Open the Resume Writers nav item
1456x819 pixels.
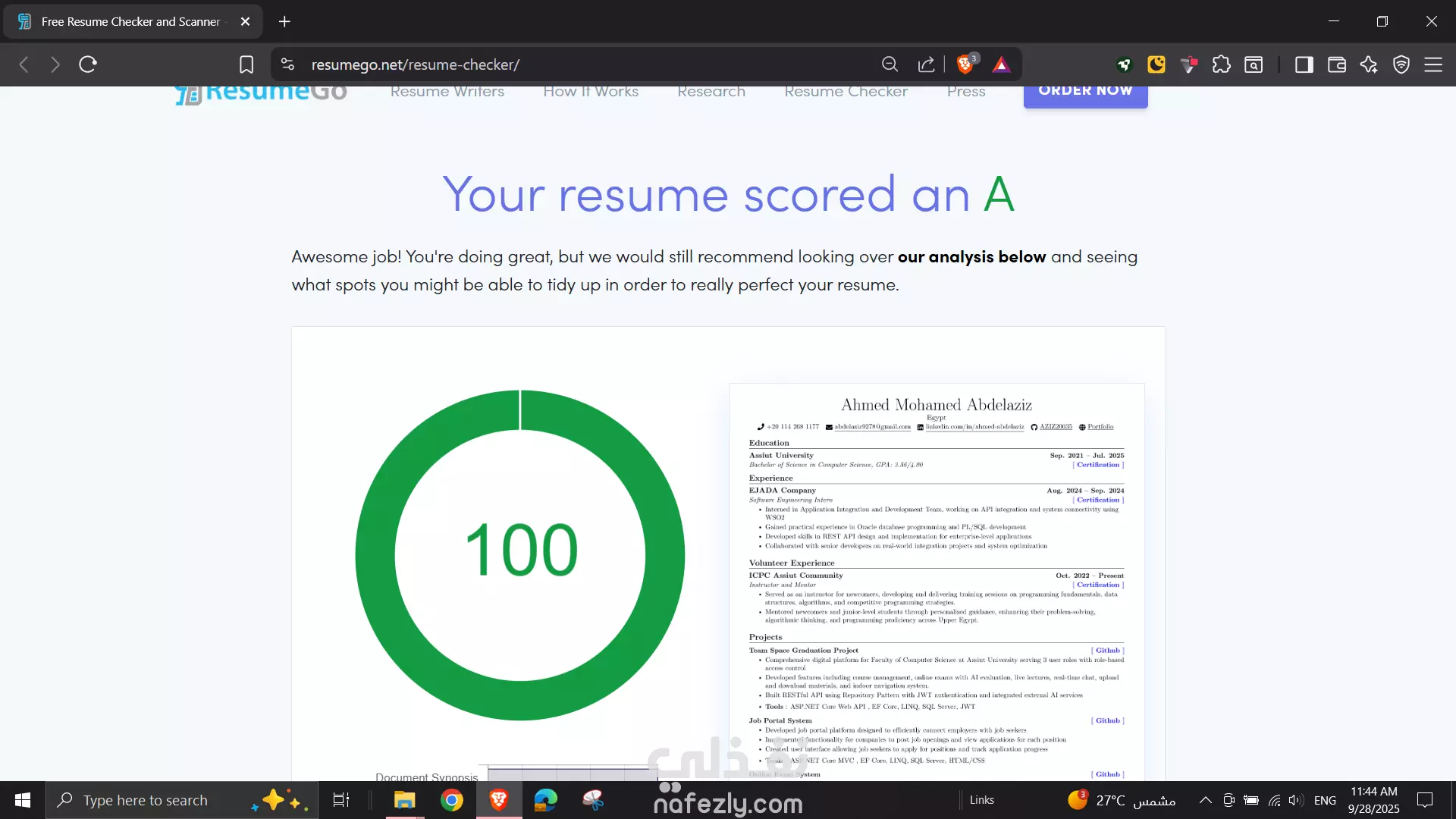447,91
